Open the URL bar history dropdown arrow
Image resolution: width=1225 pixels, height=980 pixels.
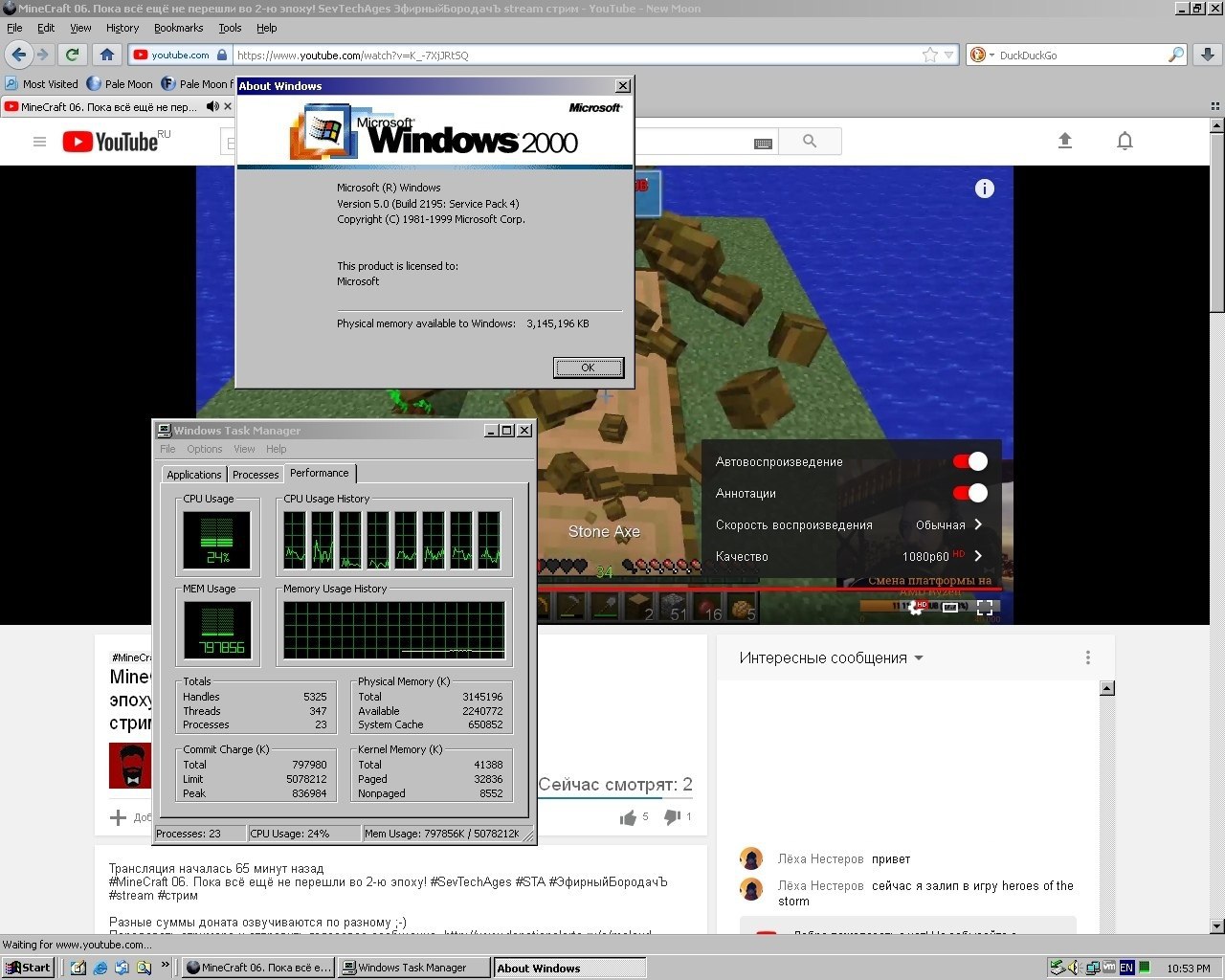tap(949, 55)
